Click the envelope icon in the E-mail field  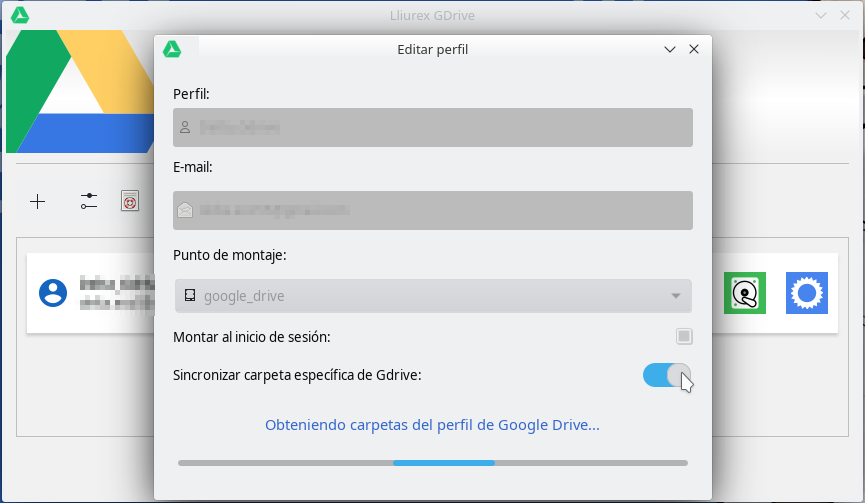click(185, 210)
